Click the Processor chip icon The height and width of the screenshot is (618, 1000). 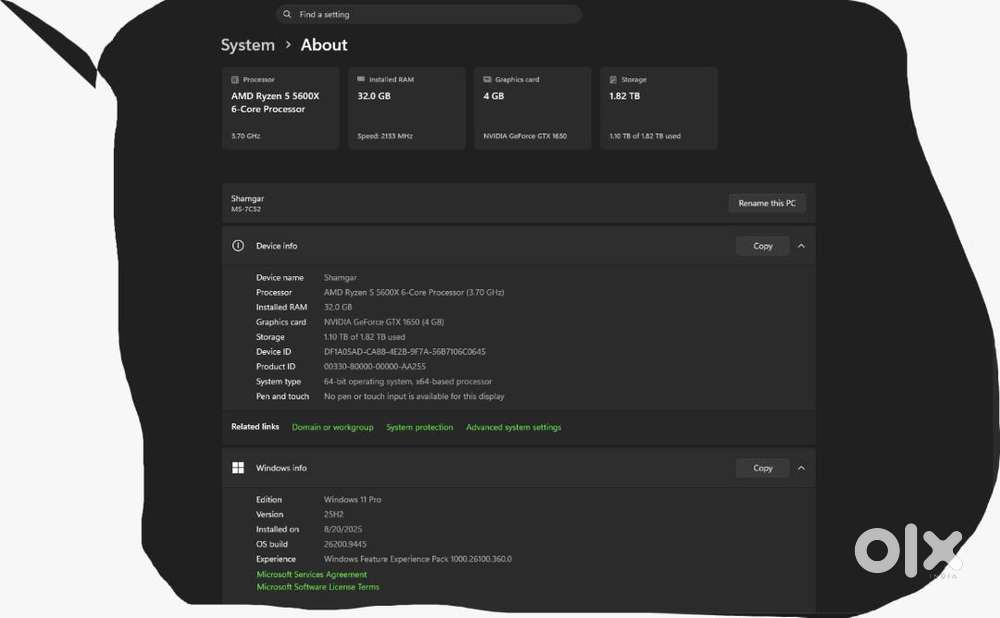pos(235,80)
